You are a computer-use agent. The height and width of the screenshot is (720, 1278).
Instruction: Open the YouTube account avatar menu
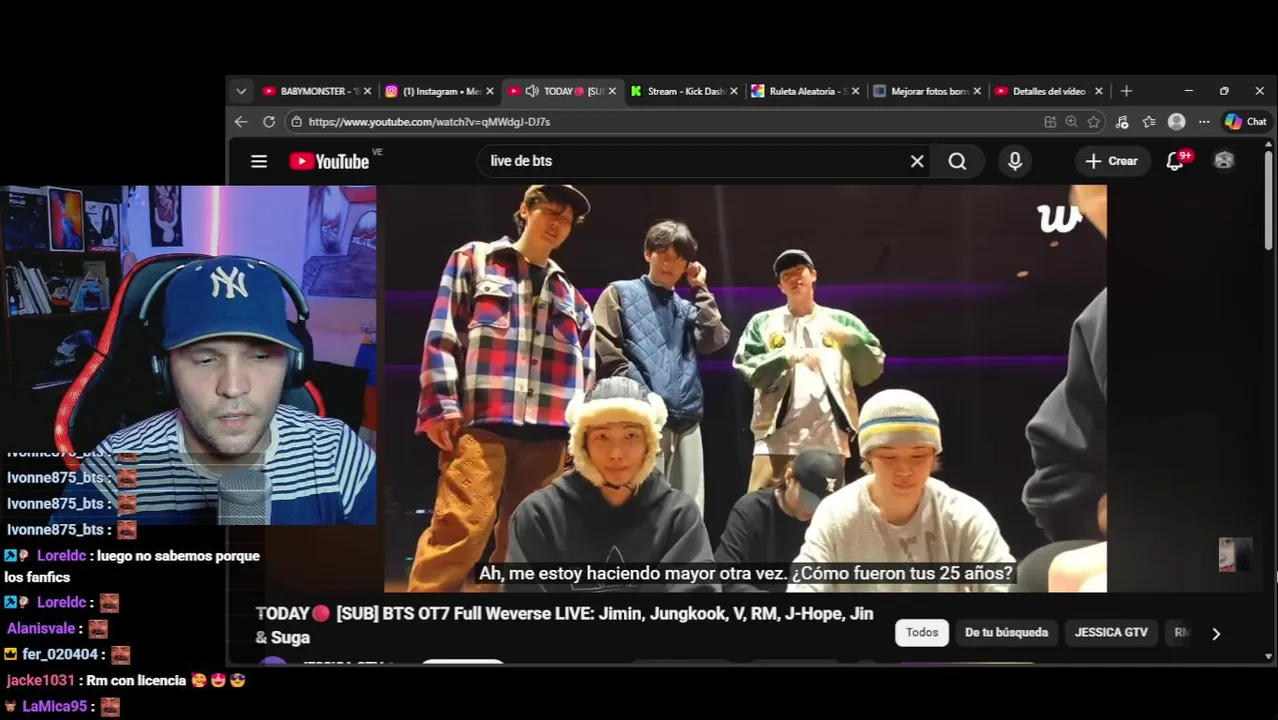[1224, 160]
